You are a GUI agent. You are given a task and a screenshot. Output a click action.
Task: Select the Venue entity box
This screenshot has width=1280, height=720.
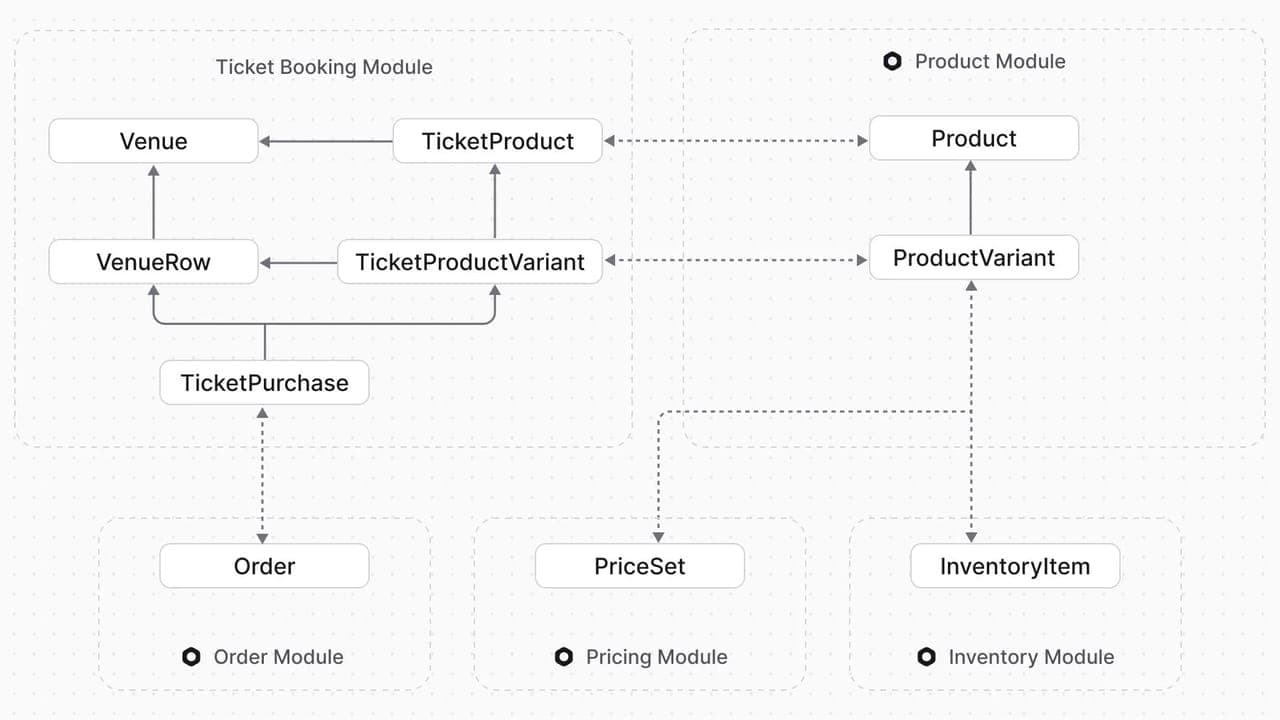coord(154,141)
